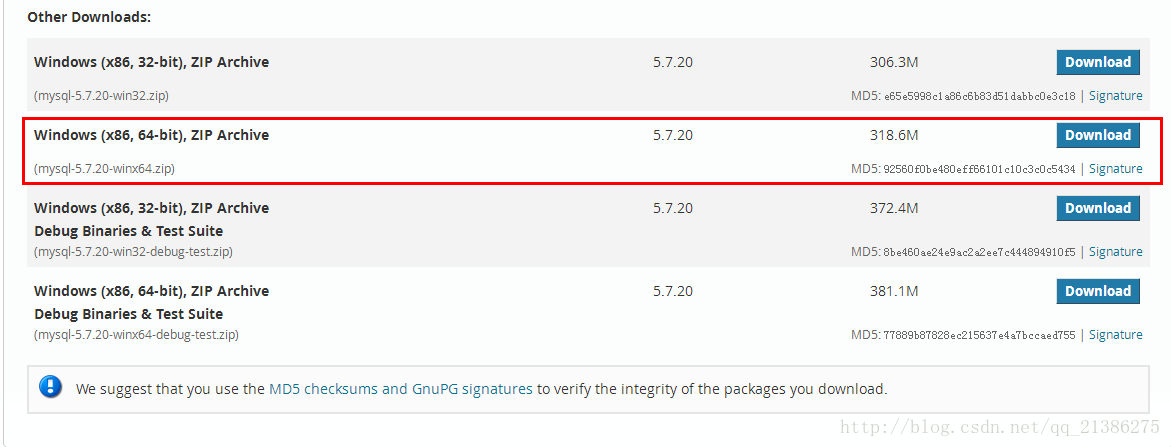Open Signature link for mysql-5.7.20-win32.zip

(x=1115, y=96)
